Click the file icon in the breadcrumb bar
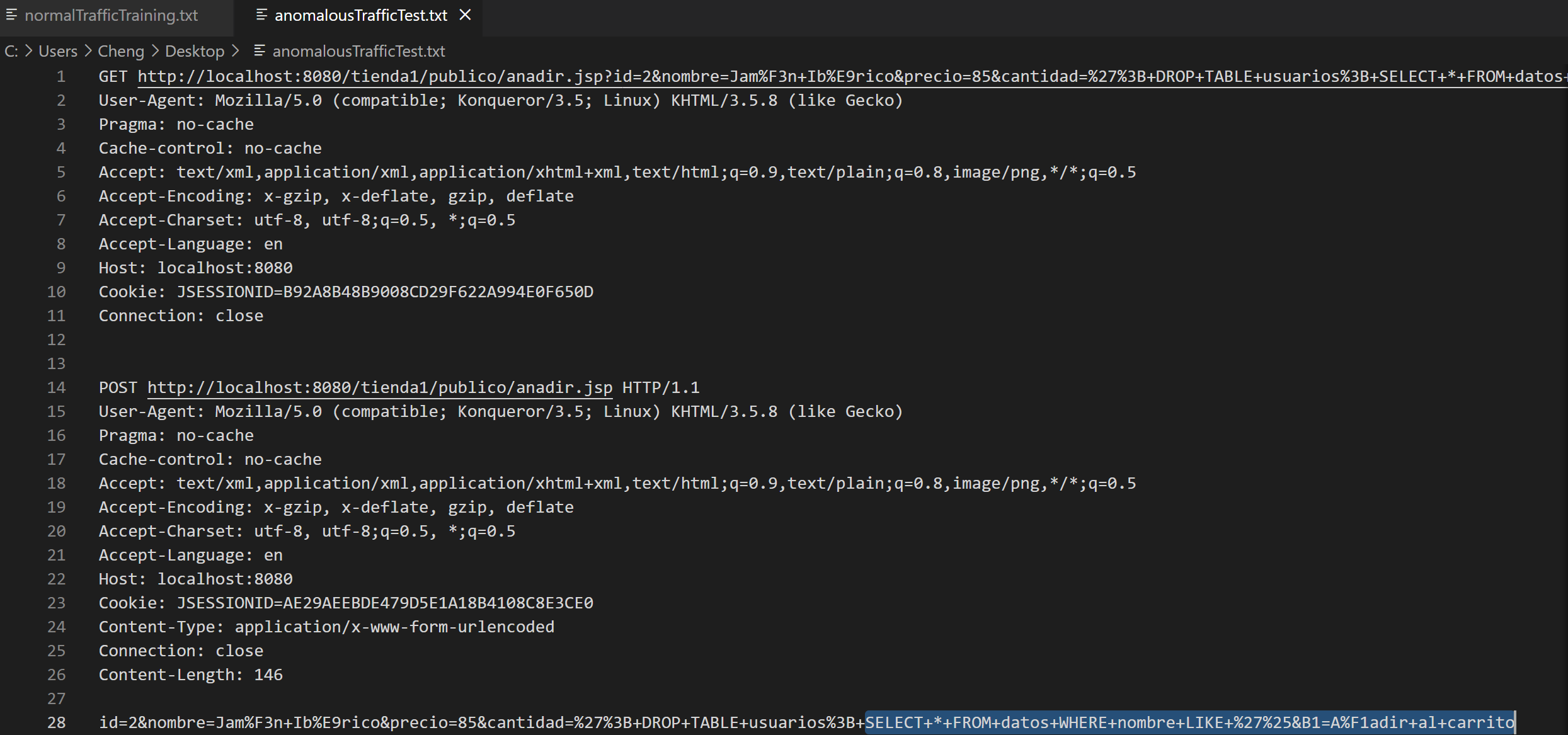 [x=259, y=50]
